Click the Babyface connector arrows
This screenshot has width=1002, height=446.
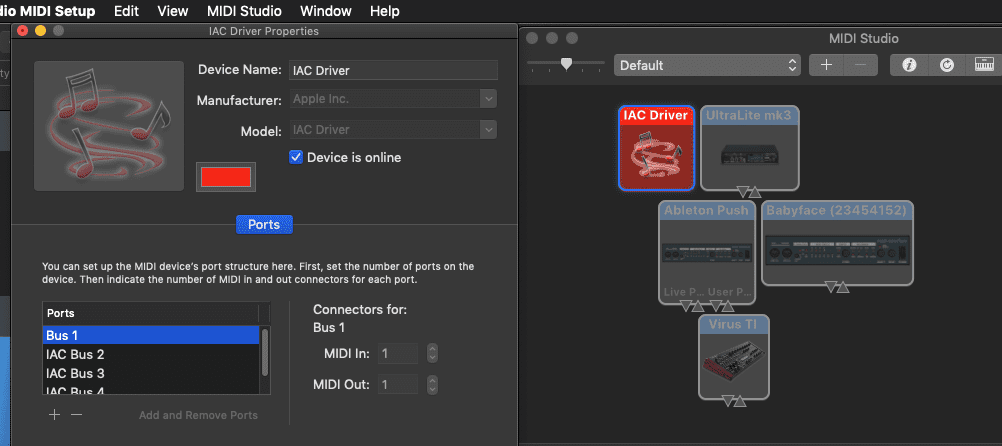(x=836, y=287)
